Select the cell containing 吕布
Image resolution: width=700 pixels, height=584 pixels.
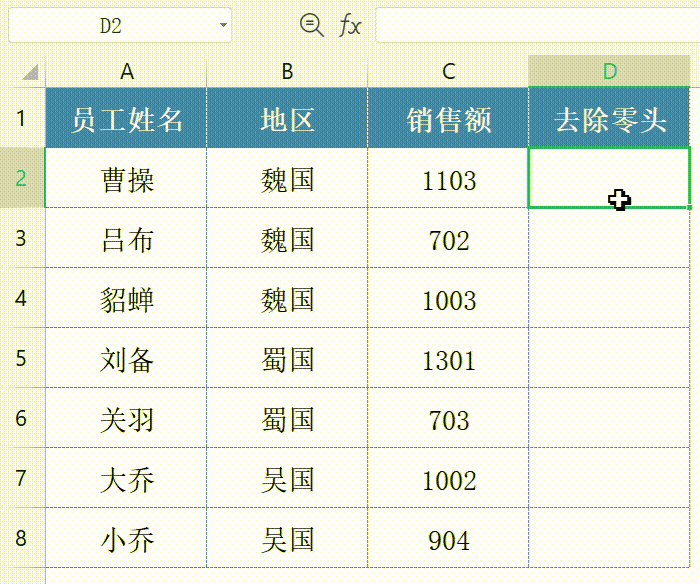click(x=126, y=238)
